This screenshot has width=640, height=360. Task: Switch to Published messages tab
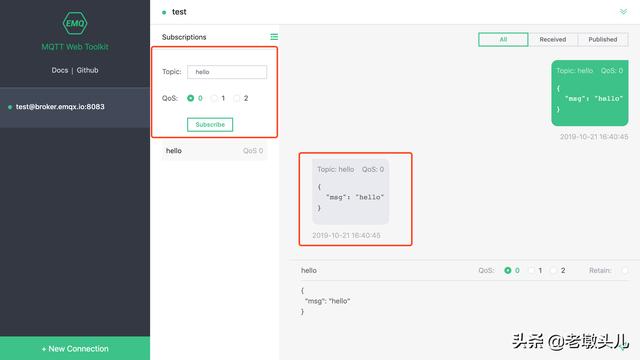[603, 40]
